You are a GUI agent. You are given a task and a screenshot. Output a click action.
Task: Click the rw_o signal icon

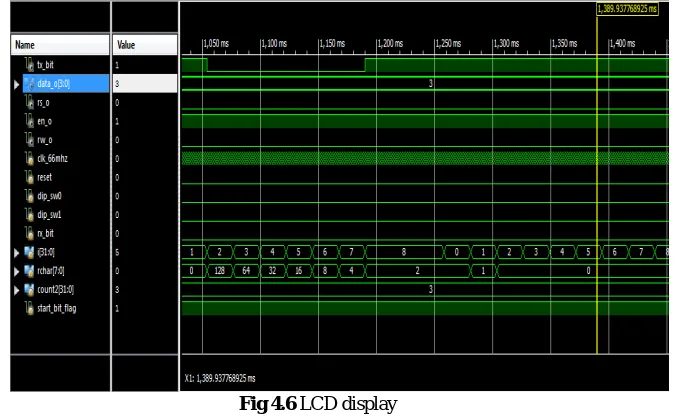click(x=29, y=140)
